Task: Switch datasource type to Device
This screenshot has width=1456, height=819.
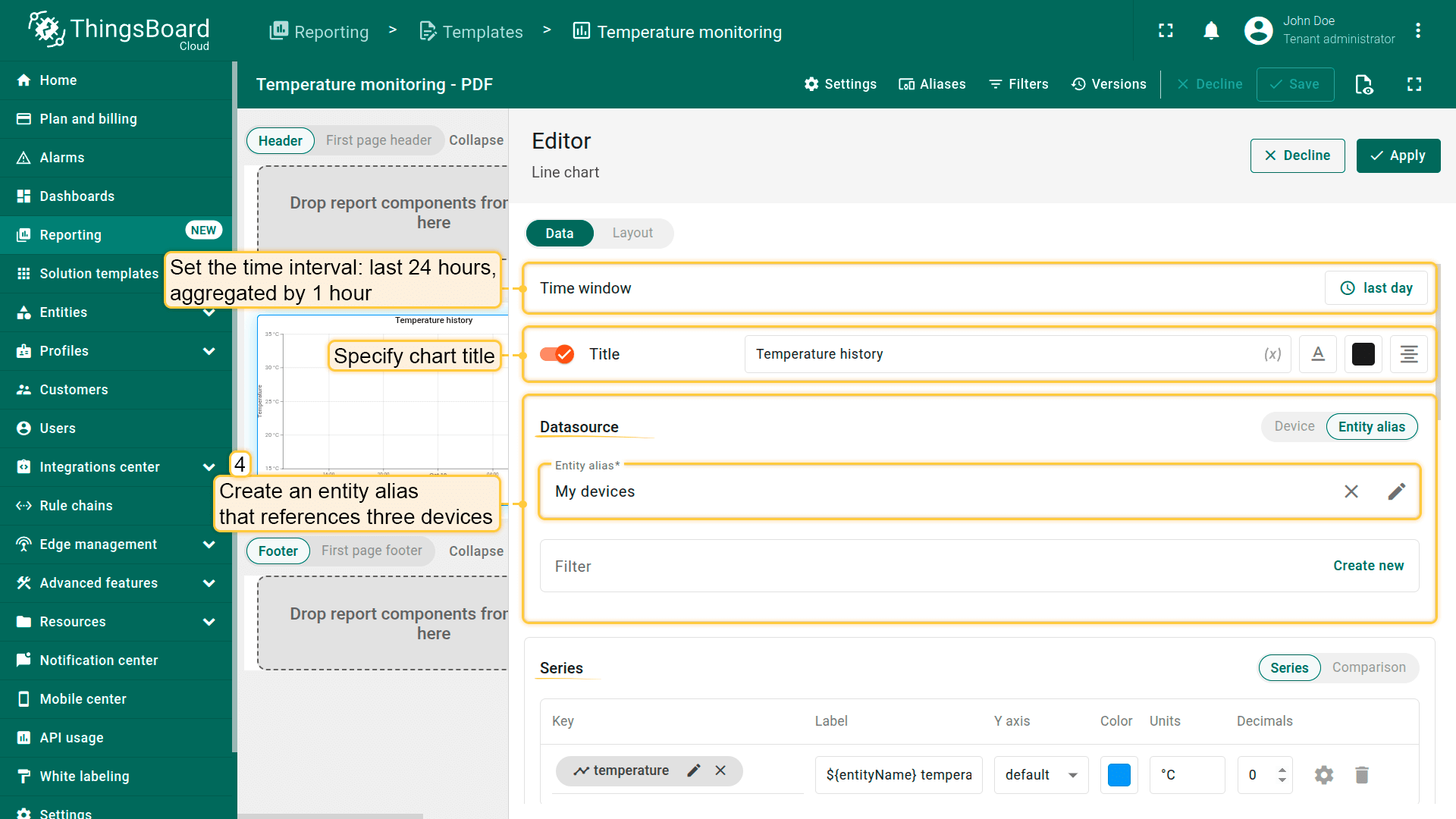Action: pyautogui.click(x=1294, y=426)
